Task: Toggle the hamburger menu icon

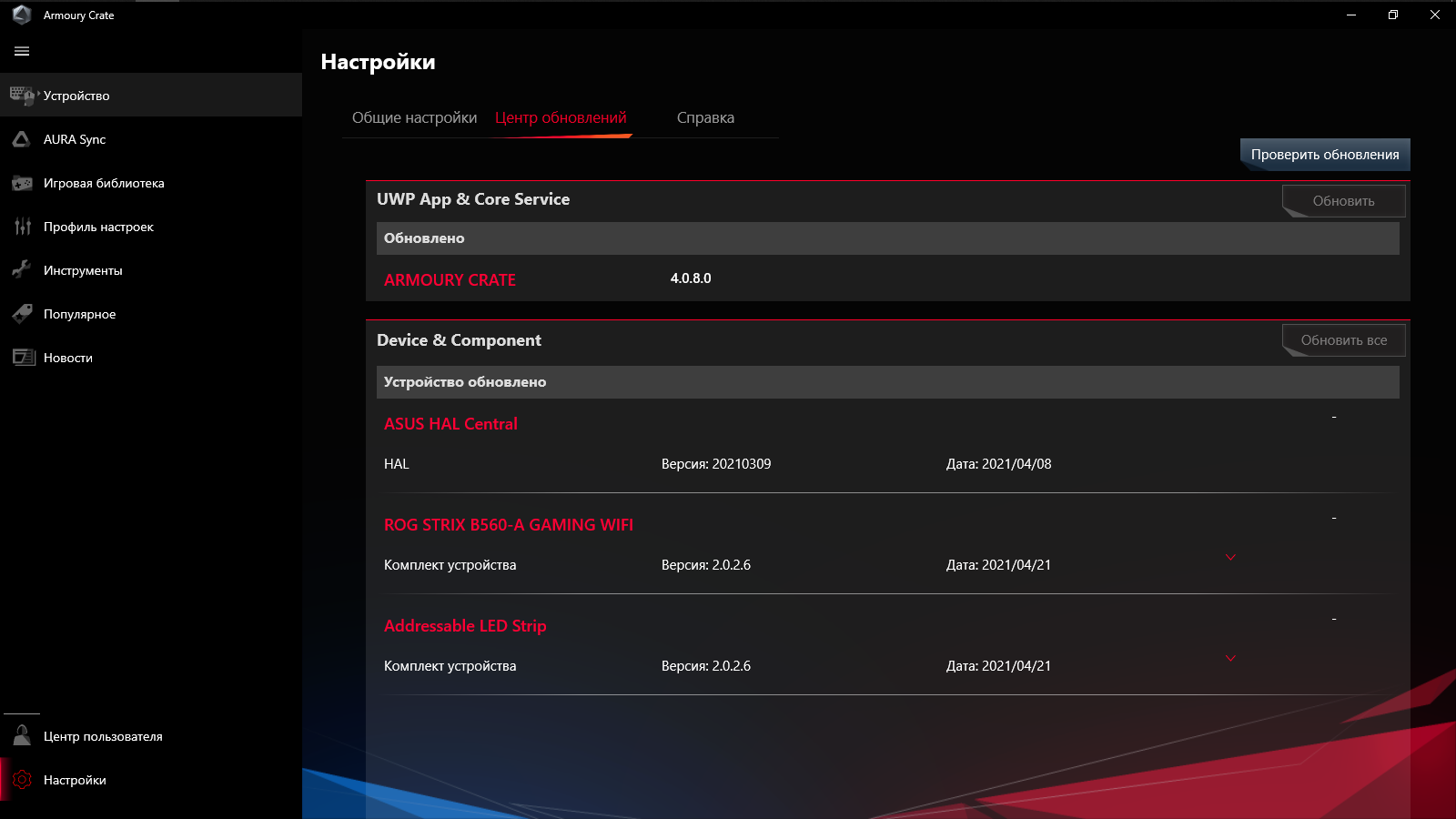Action: [x=22, y=52]
